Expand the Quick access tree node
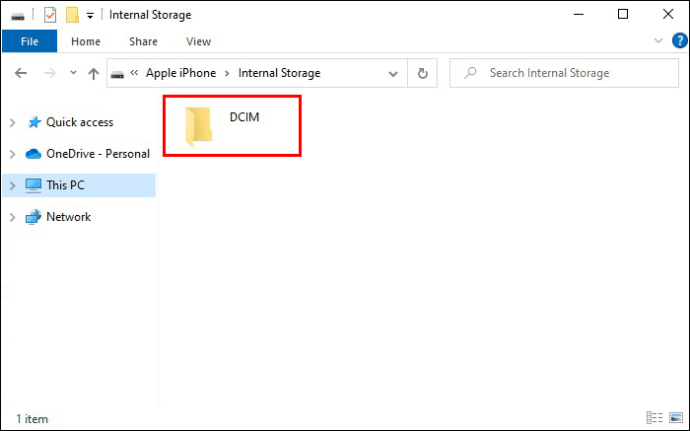Image resolution: width=690 pixels, height=431 pixels. 12,122
